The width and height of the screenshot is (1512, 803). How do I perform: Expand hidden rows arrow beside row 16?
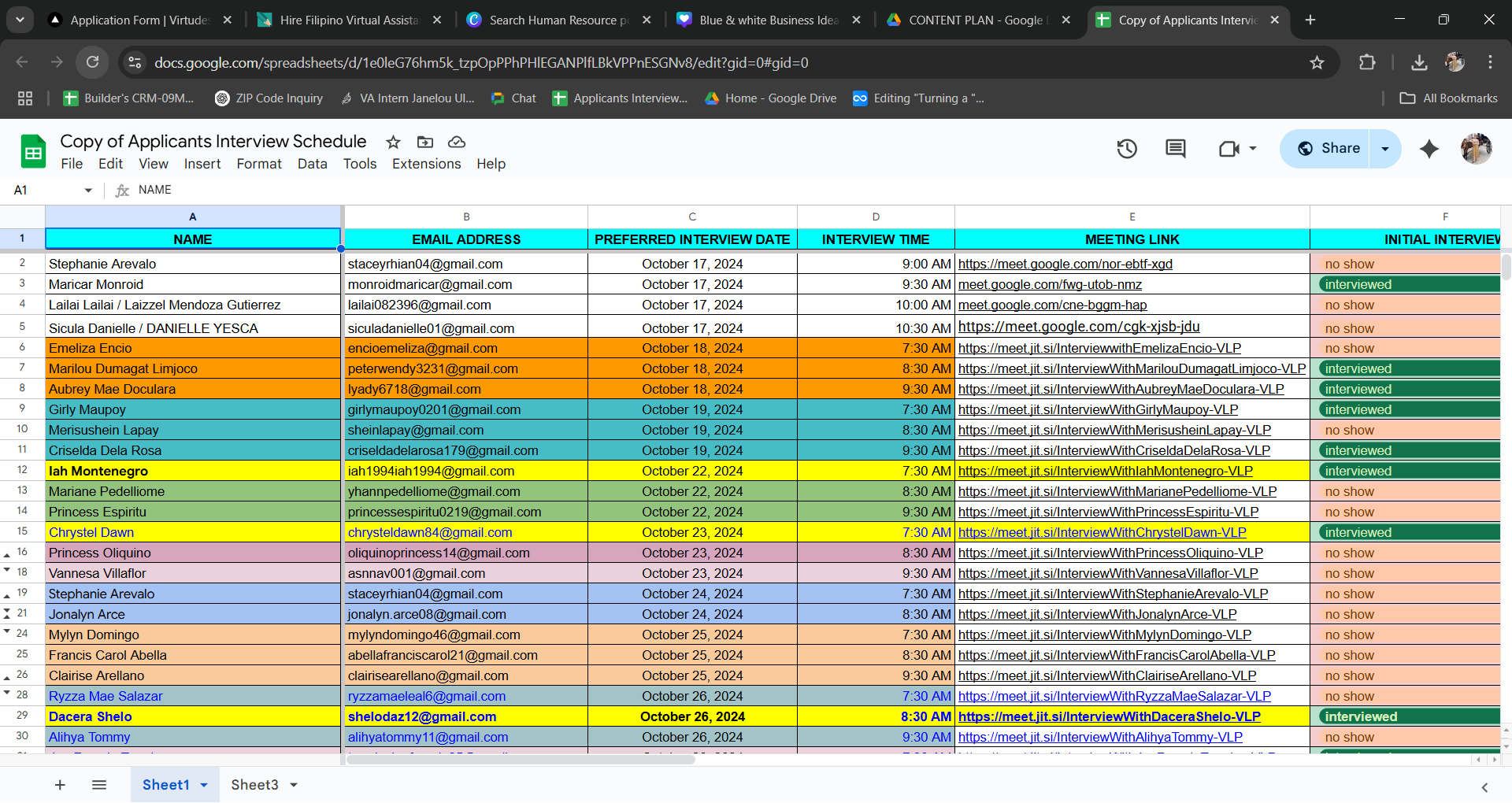[x=7, y=556]
